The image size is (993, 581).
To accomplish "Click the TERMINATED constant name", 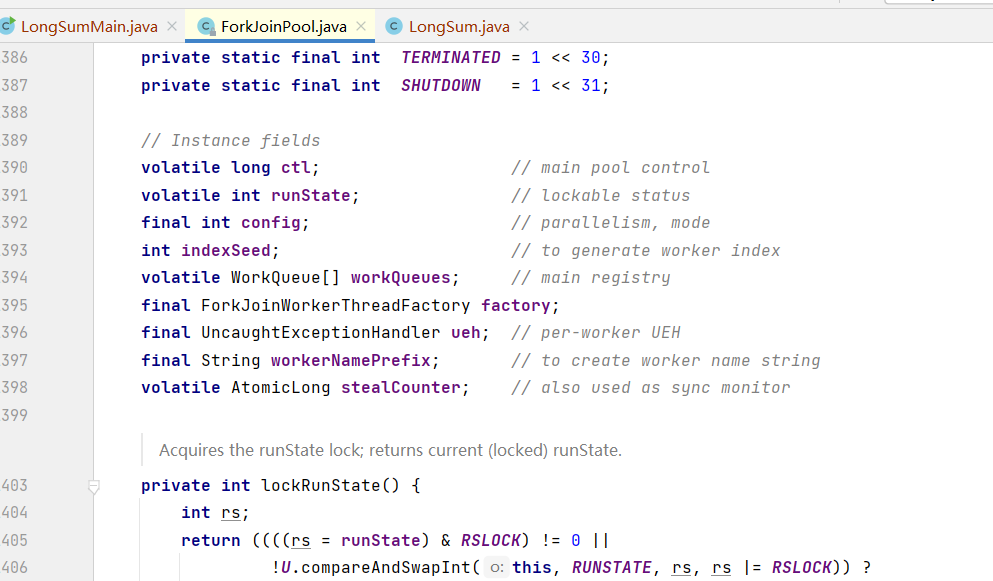I will (x=450, y=58).
